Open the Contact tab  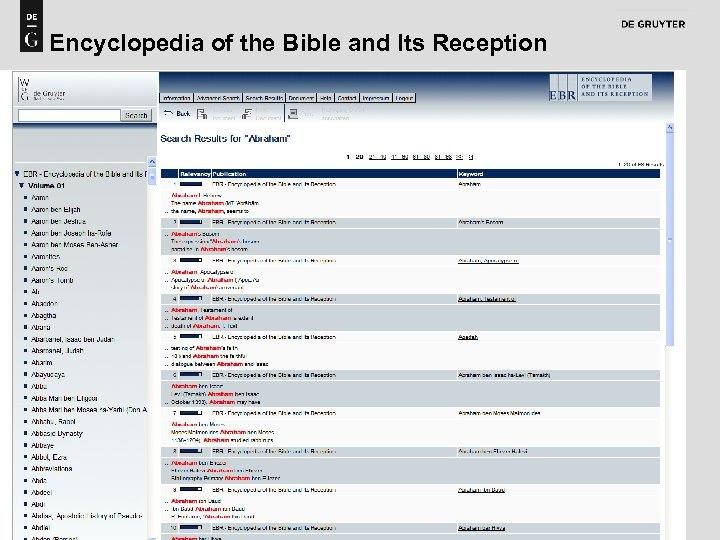347,98
